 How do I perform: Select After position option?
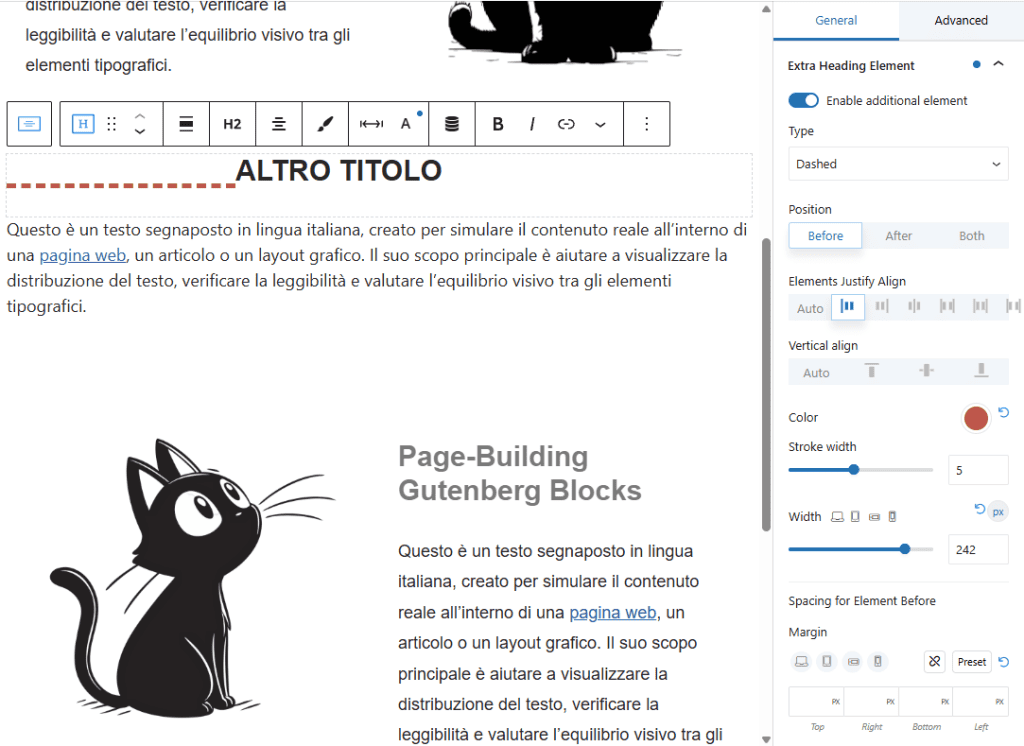[899, 236]
